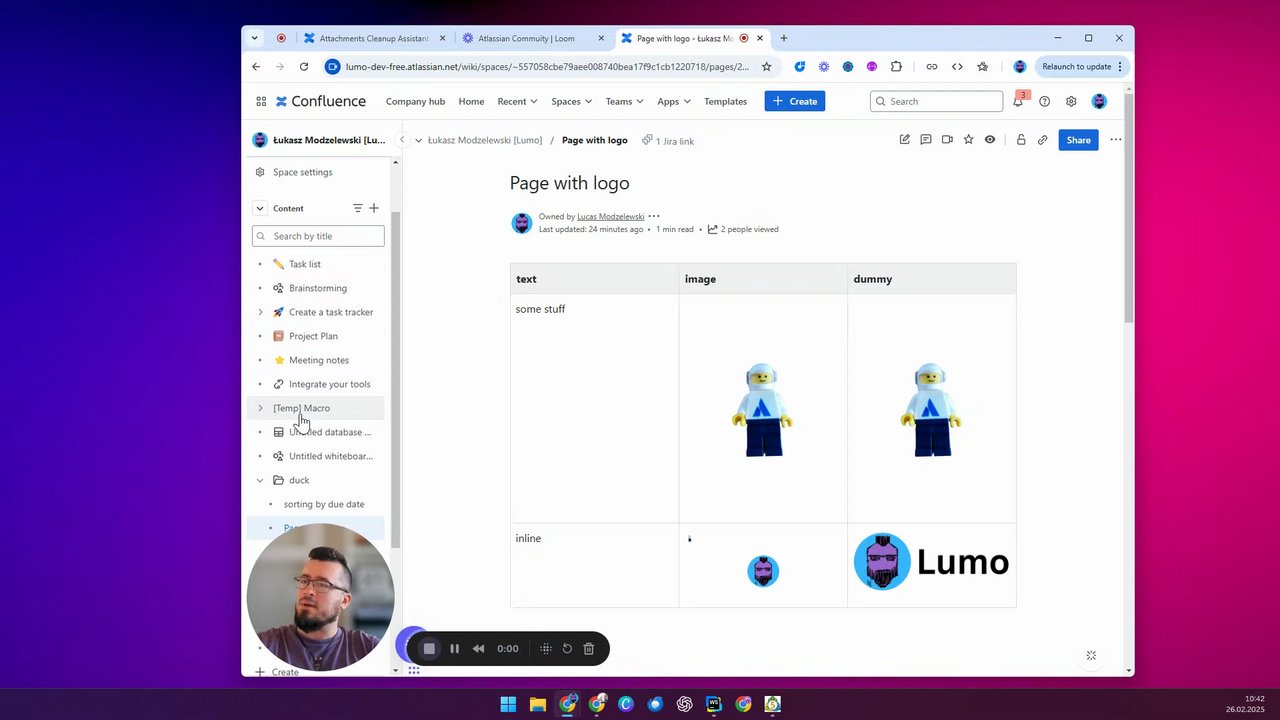Click the blue Create button
This screenshot has width=1280, height=720.
tap(795, 101)
